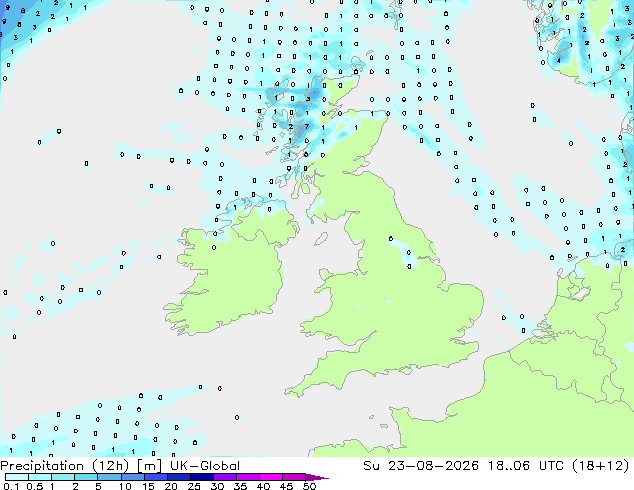Click the 25–30 navy legend swatch
Image resolution: width=634 pixels, height=490 pixels.
pos(202,477)
